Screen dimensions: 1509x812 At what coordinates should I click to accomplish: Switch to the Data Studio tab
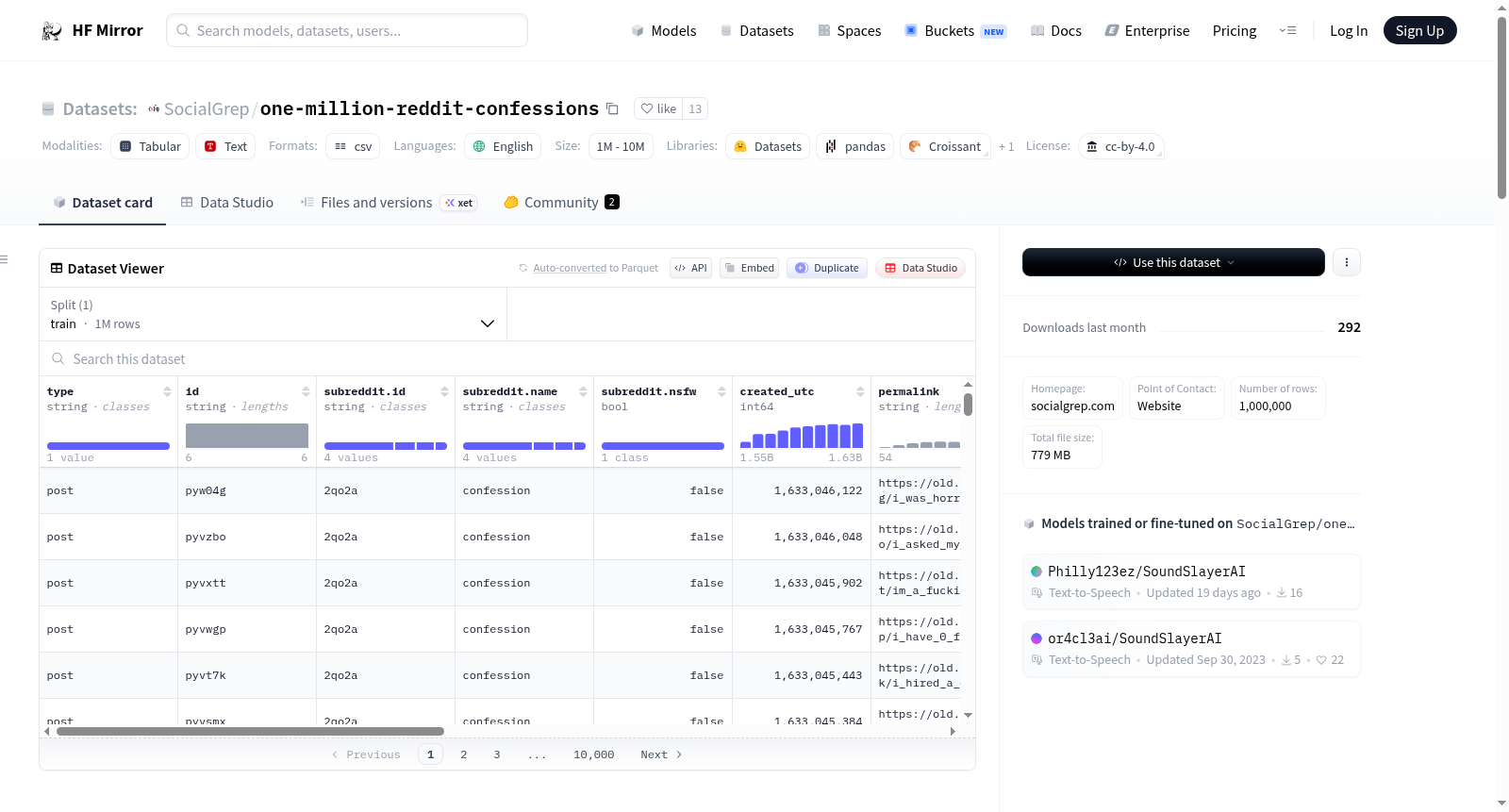pos(227,203)
